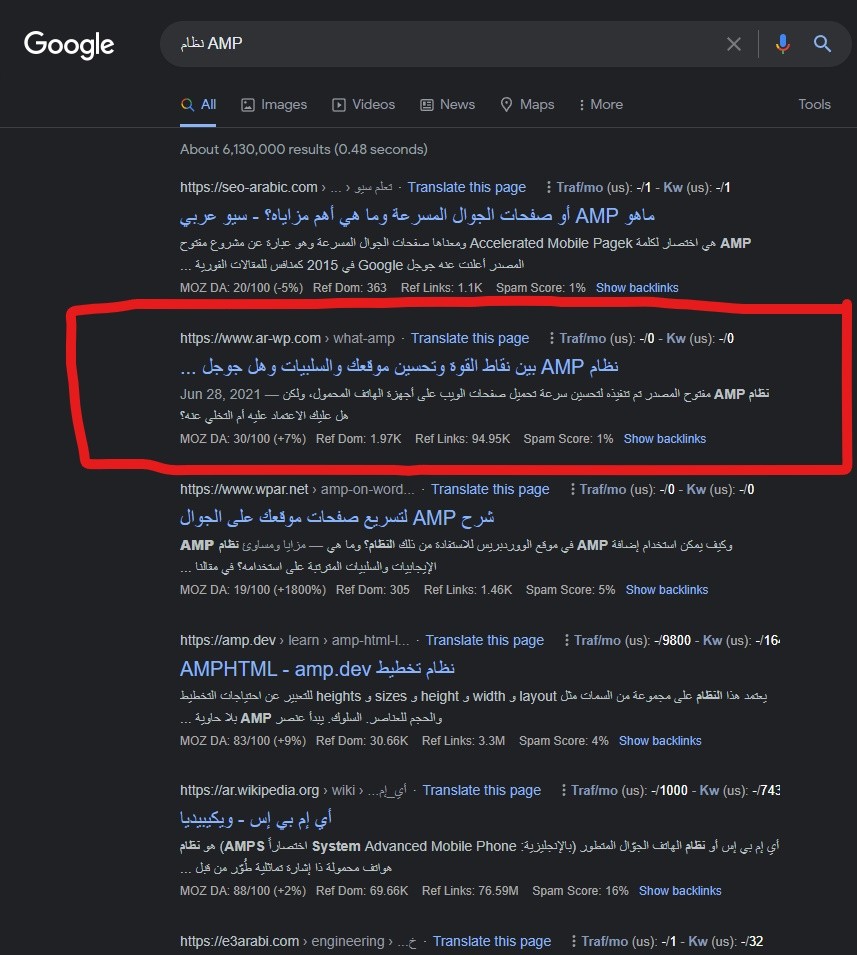Show backlinks for the seo-arabic.com result
Screen dimensions: 857x955
pyautogui.click(x=637, y=287)
